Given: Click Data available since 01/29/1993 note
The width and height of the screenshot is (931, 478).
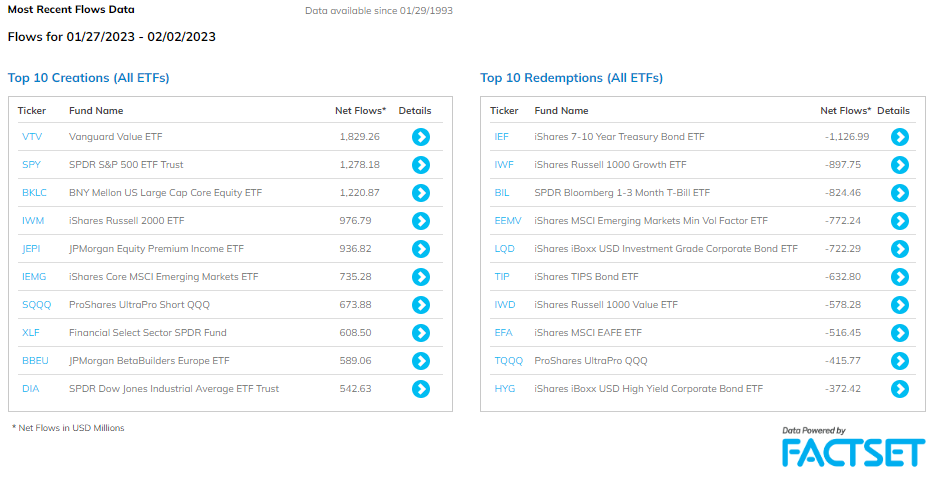Looking at the screenshot, I should click(x=379, y=11).
